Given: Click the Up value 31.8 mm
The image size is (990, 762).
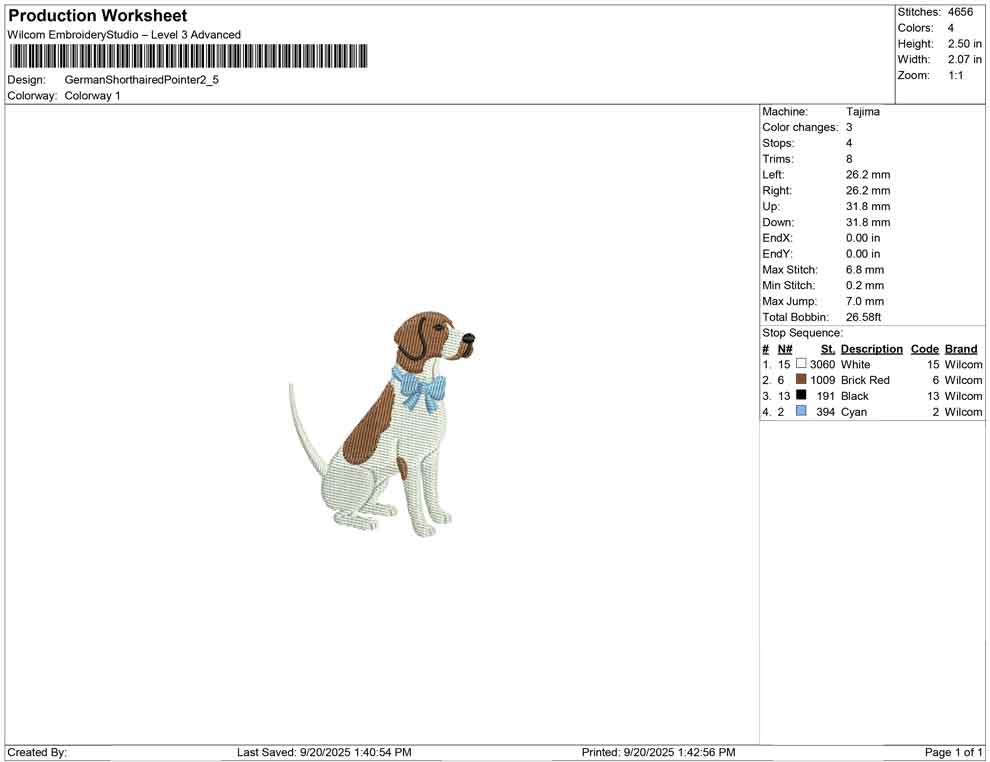Looking at the screenshot, I should tap(868, 206).
